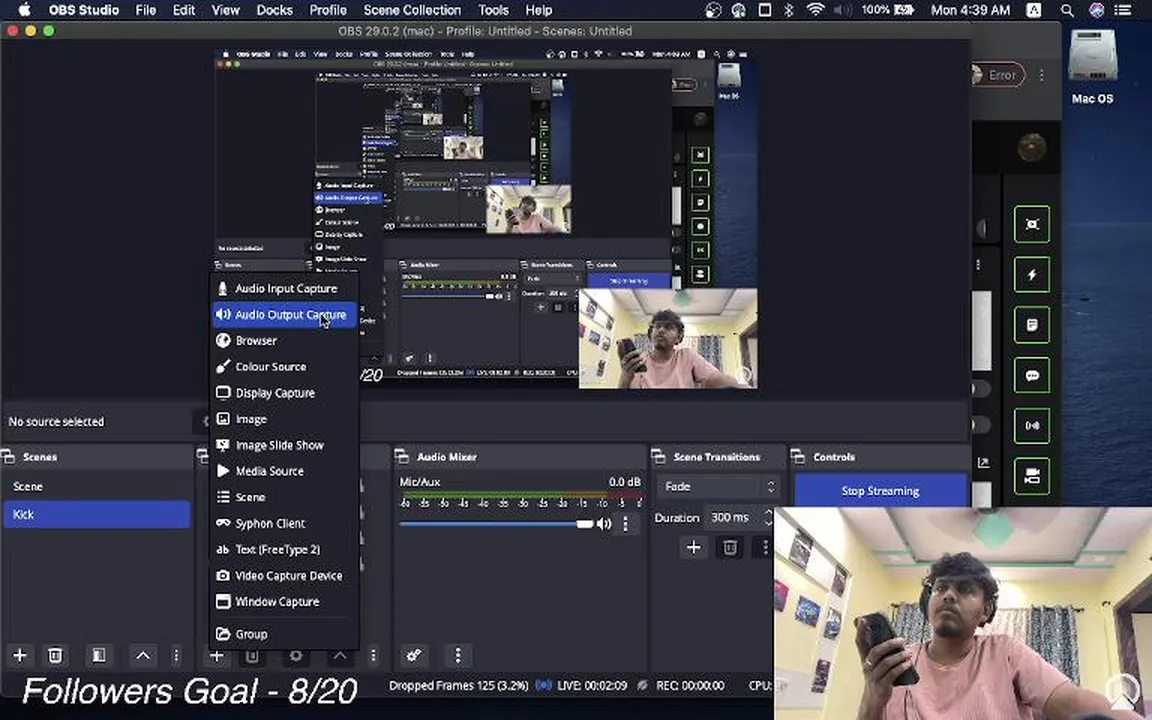Screen dimensions: 1152x720
Task: Select Syphon Client source
Action: [x=284, y=523]
